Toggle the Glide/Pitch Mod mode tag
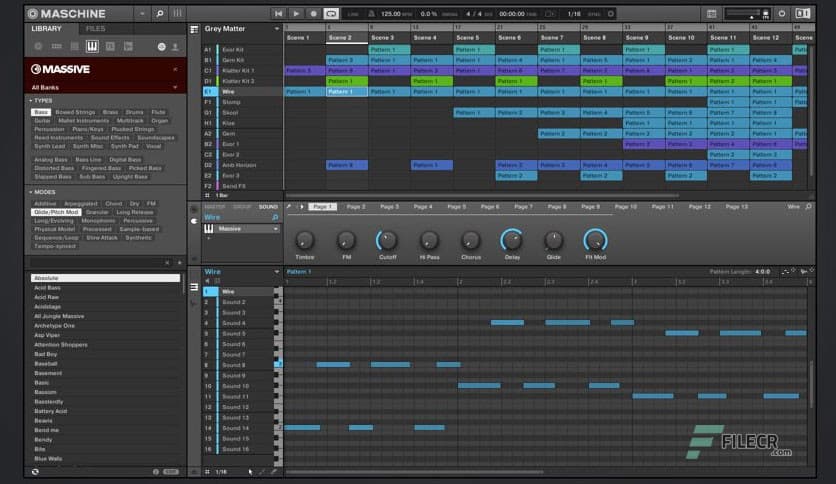This screenshot has width=836, height=484. tap(56, 212)
